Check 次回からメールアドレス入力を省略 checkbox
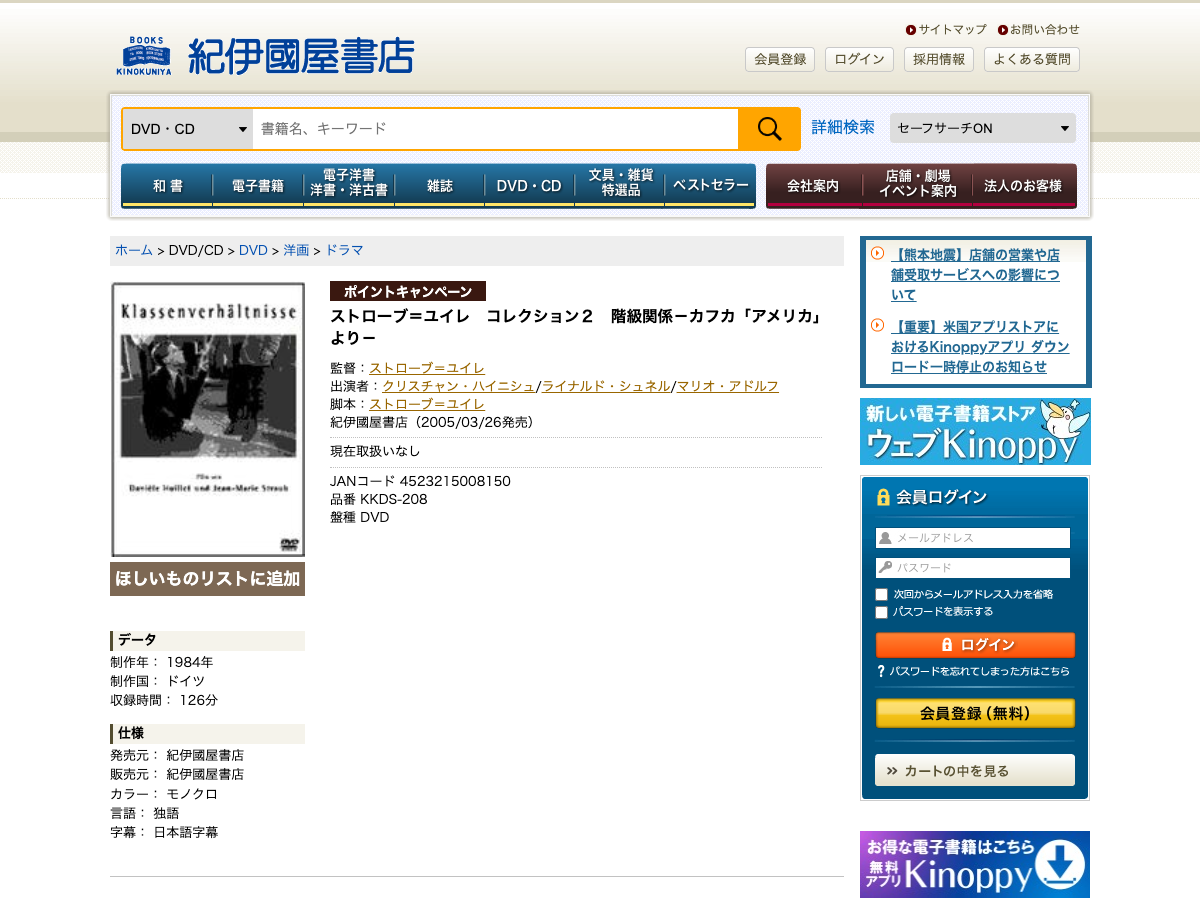 point(882,594)
